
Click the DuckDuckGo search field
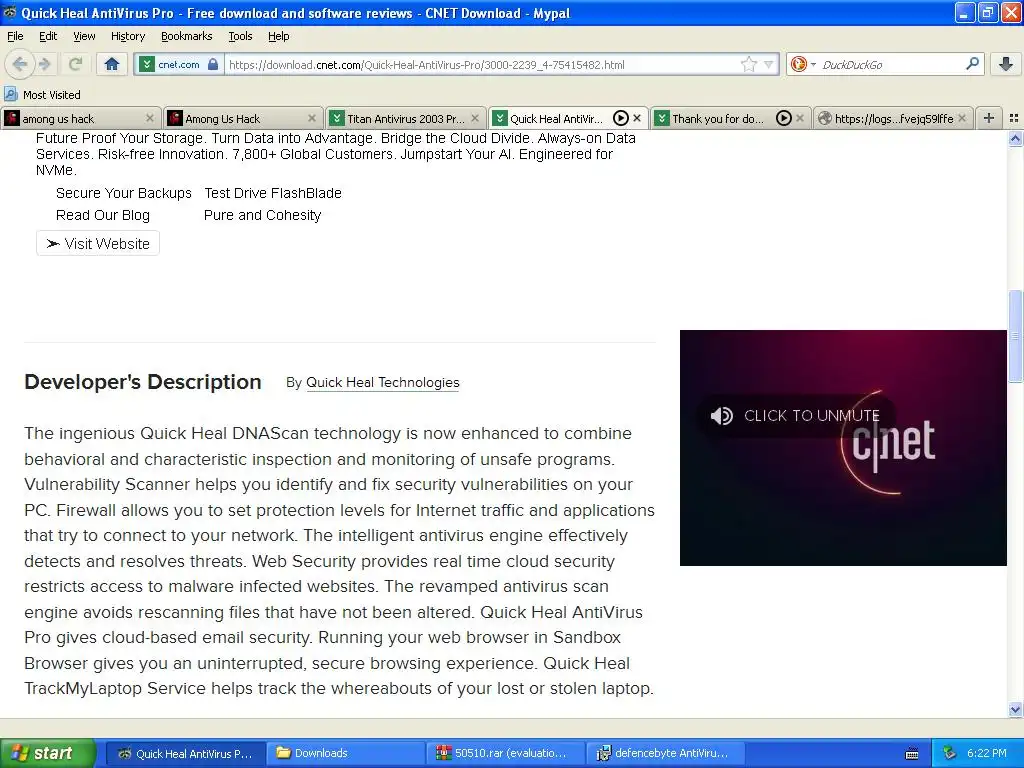[x=891, y=65]
